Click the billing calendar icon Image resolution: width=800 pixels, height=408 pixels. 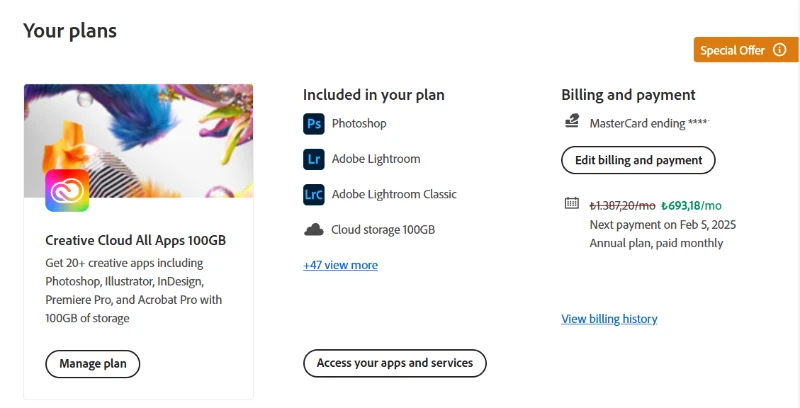point(571,203)
